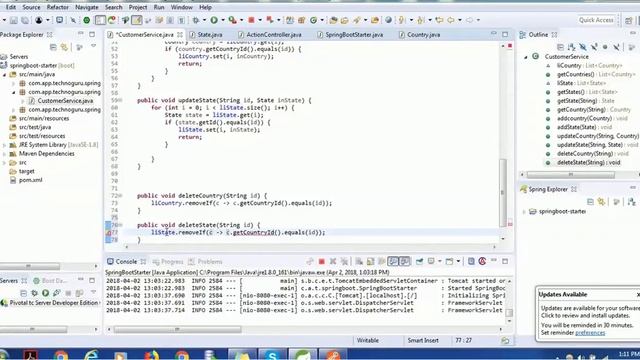Expand JRE System Library node
Viewport: 640px width, 360px height.
(4, 145)
